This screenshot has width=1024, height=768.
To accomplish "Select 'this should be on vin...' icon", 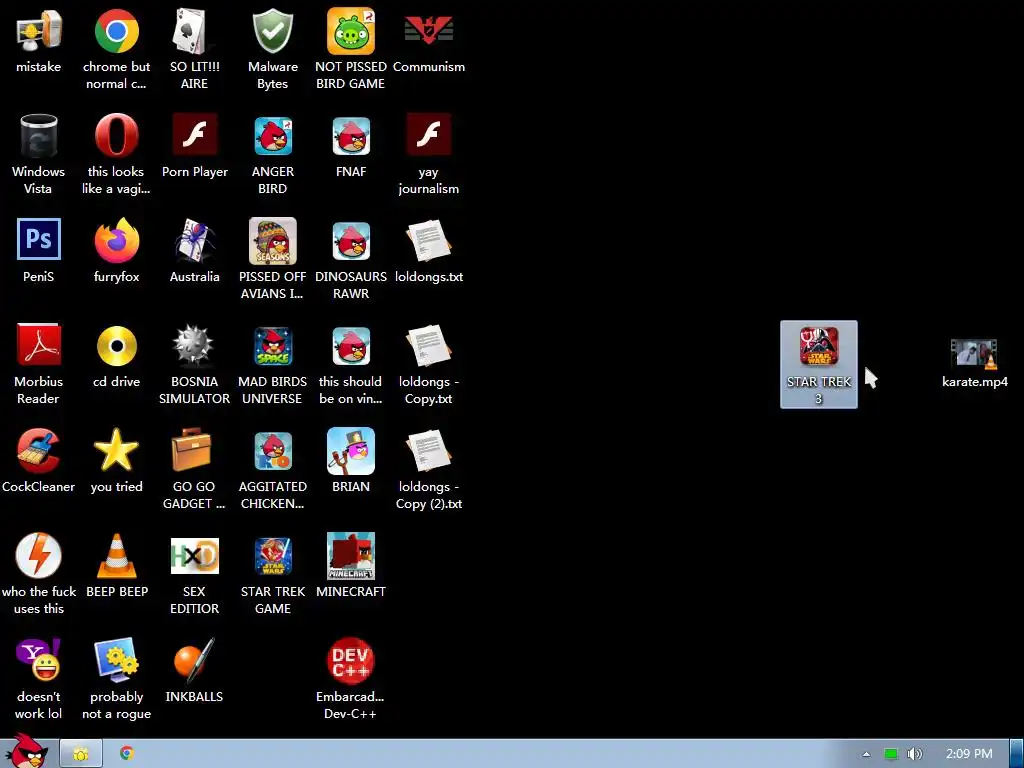I will (351, 346).
